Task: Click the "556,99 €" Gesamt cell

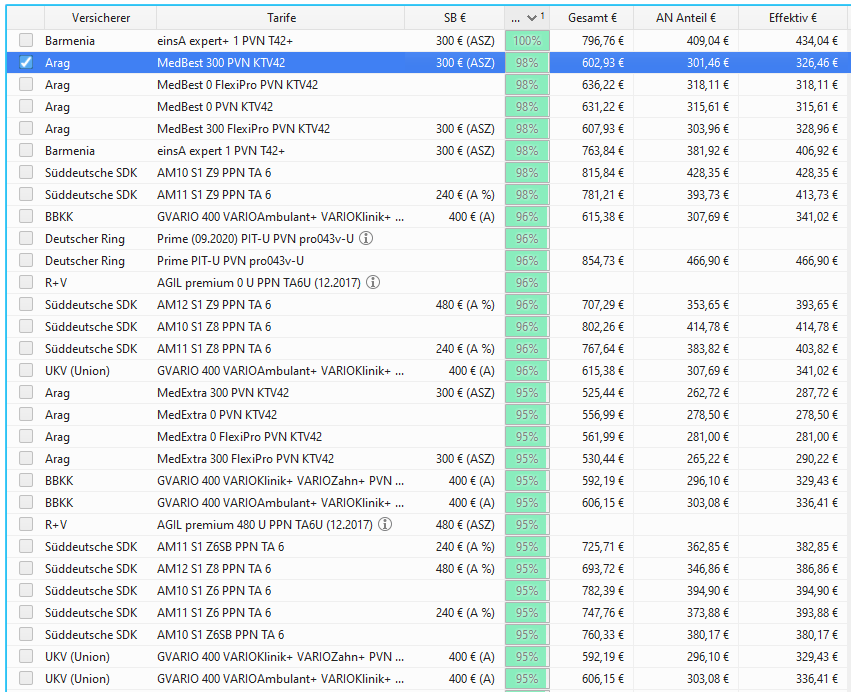Action: pyautogui.click(x=603, y=415)
